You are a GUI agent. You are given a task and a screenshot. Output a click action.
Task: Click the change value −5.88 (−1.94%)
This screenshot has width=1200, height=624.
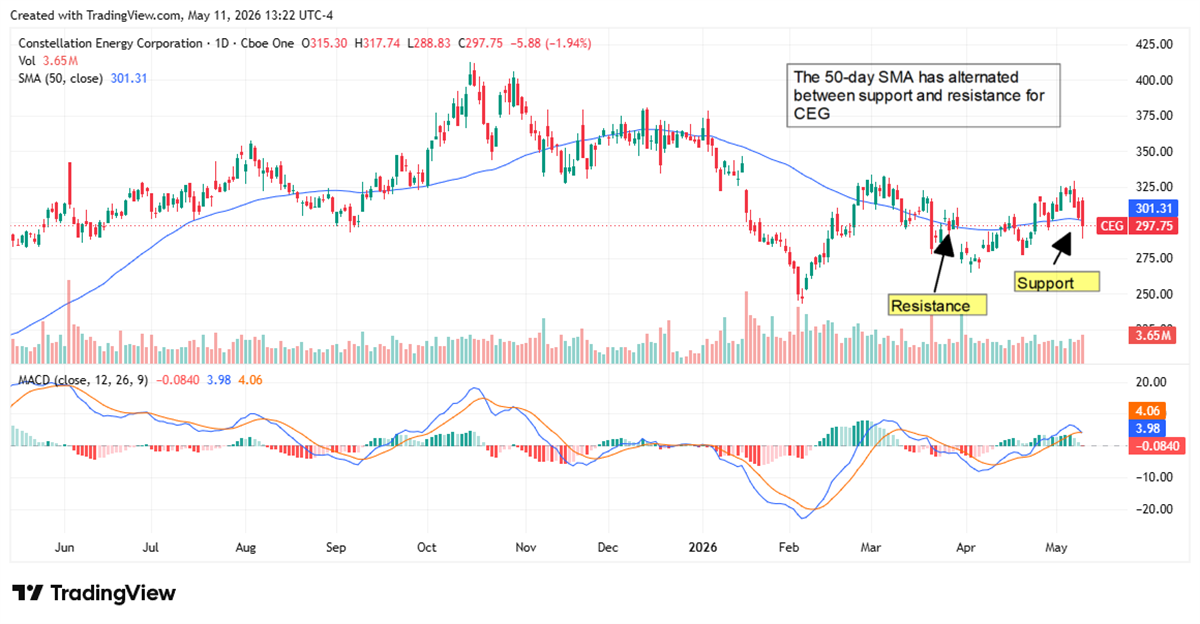550,44
